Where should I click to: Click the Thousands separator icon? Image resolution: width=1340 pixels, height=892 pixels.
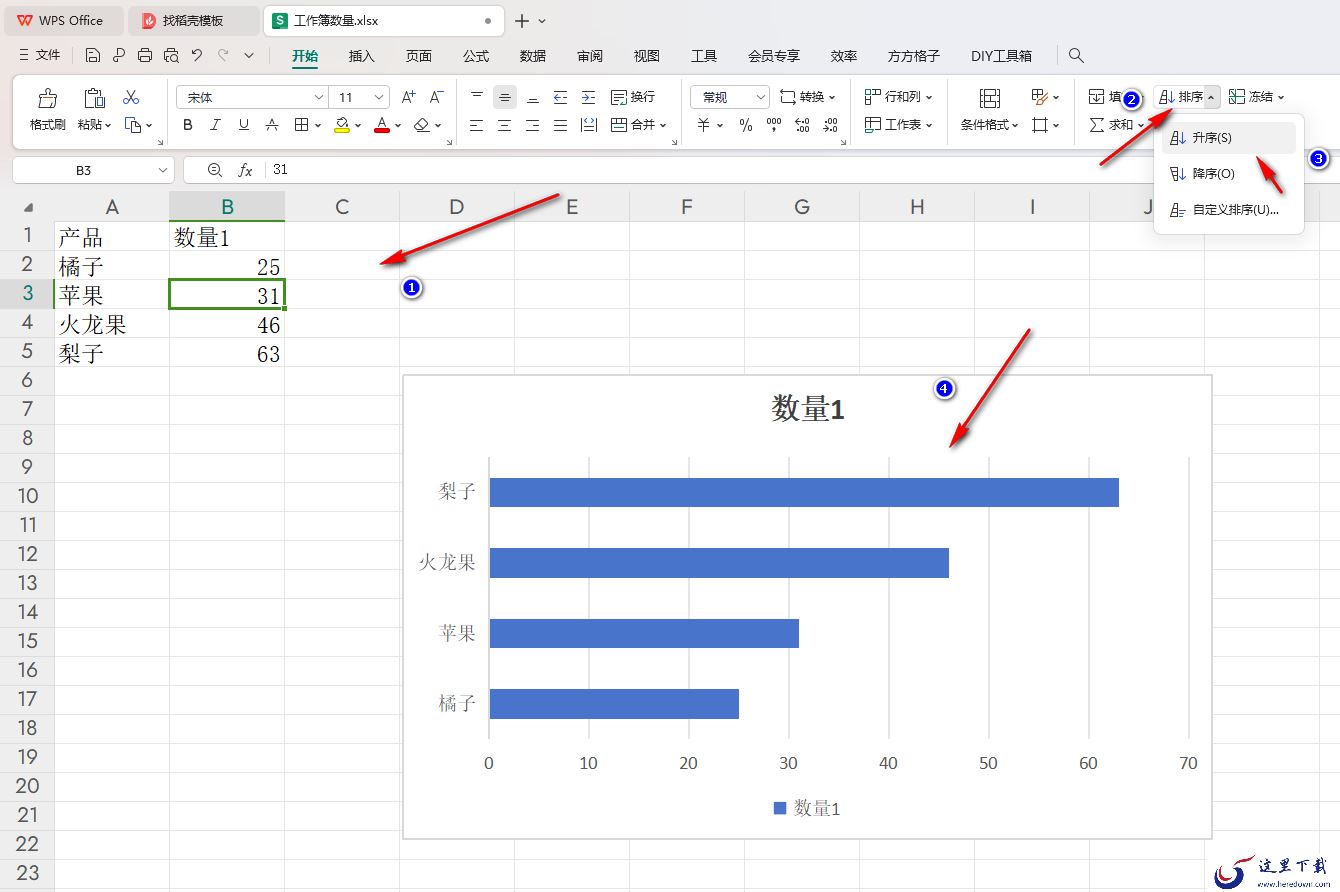pyautogui.click(x=773, y=125)
